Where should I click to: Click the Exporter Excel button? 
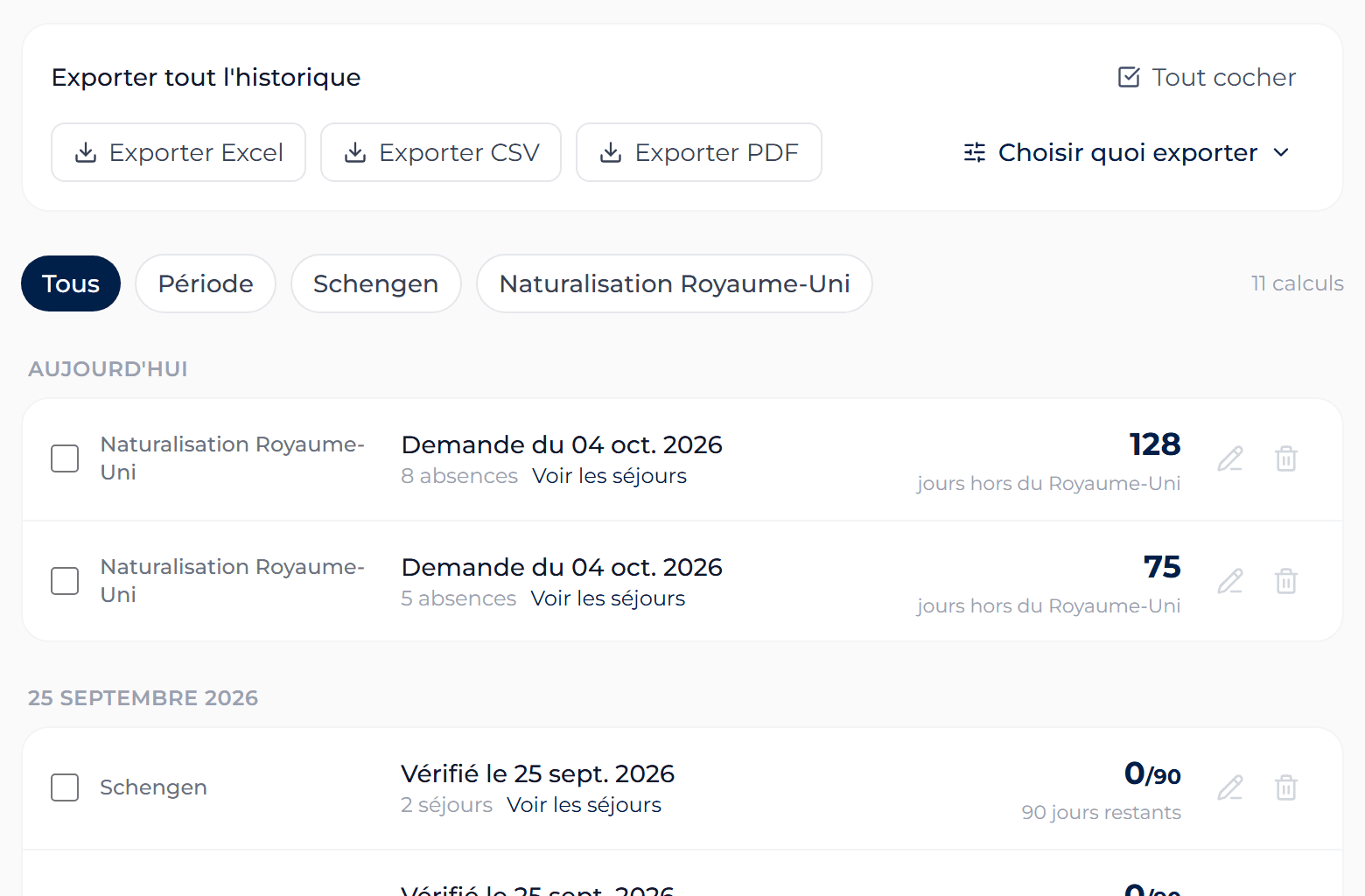click(x=178, y=152)
